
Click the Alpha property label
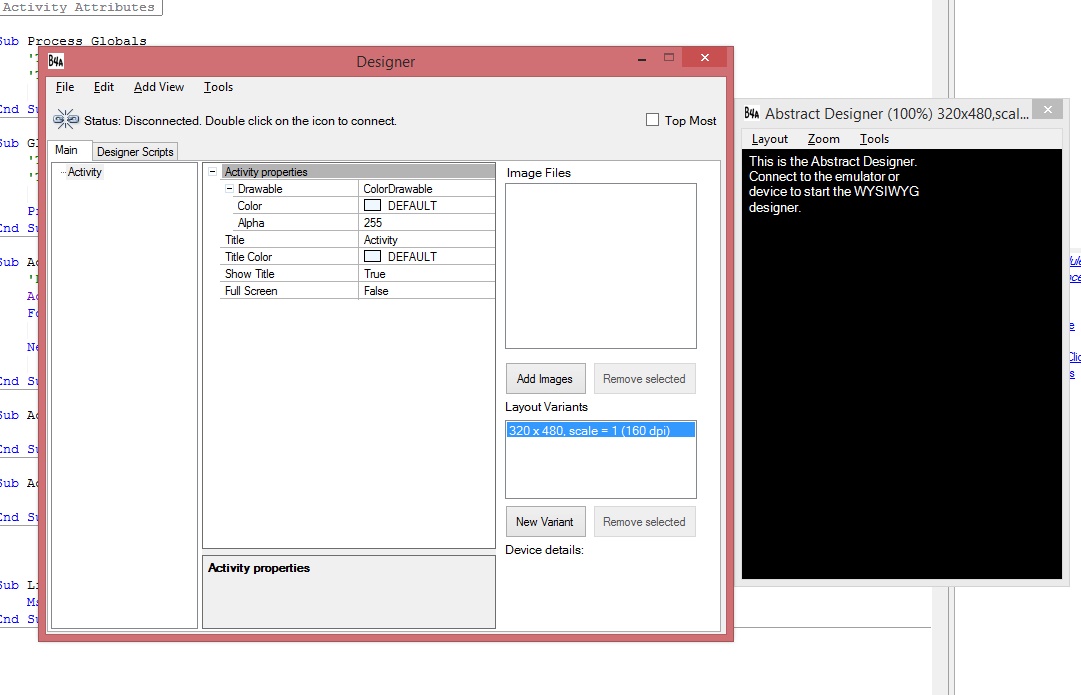click(251, 223)
